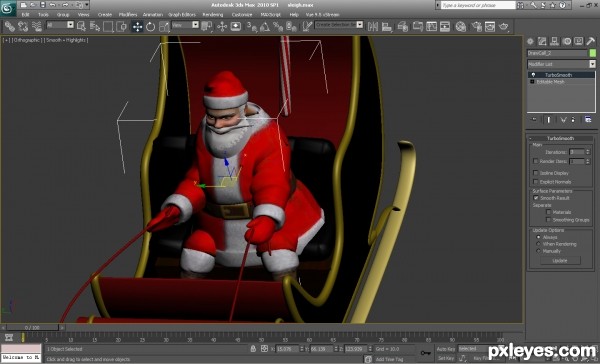Open the Edit menu

pos(25,15)
